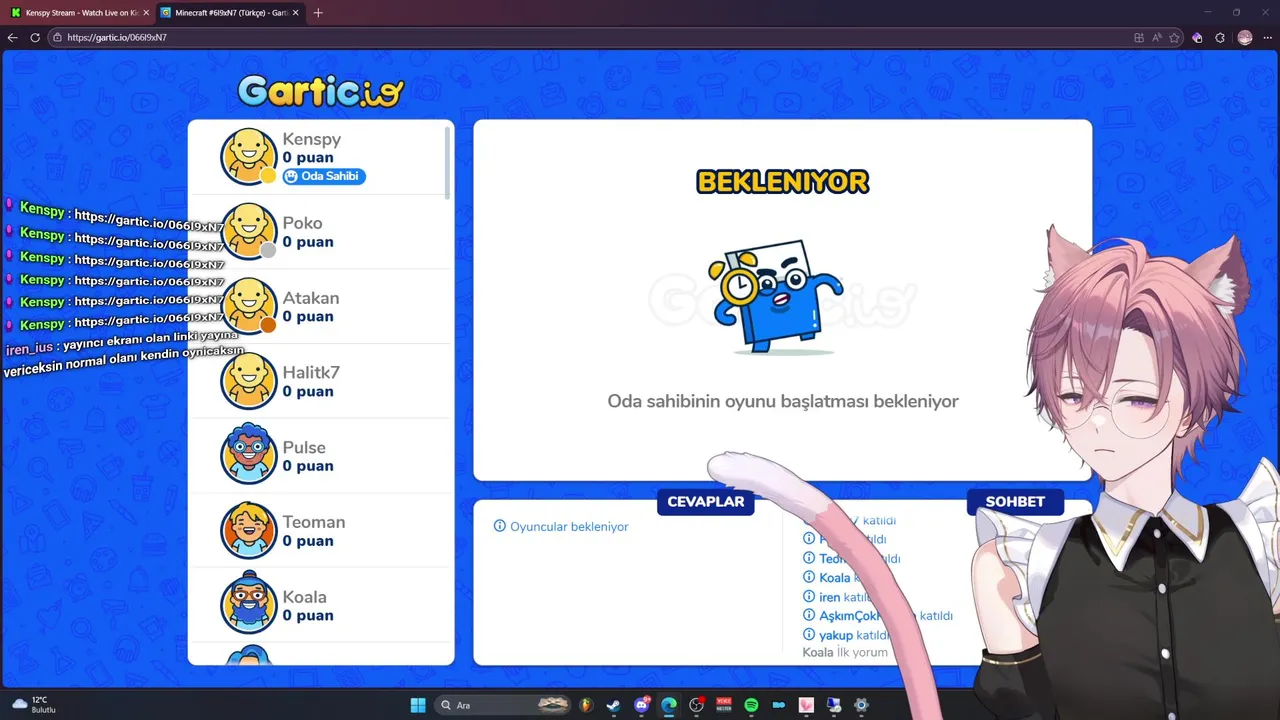
Task: Click the 'yakup katıldı' chat entry
Action: [846, 635]
